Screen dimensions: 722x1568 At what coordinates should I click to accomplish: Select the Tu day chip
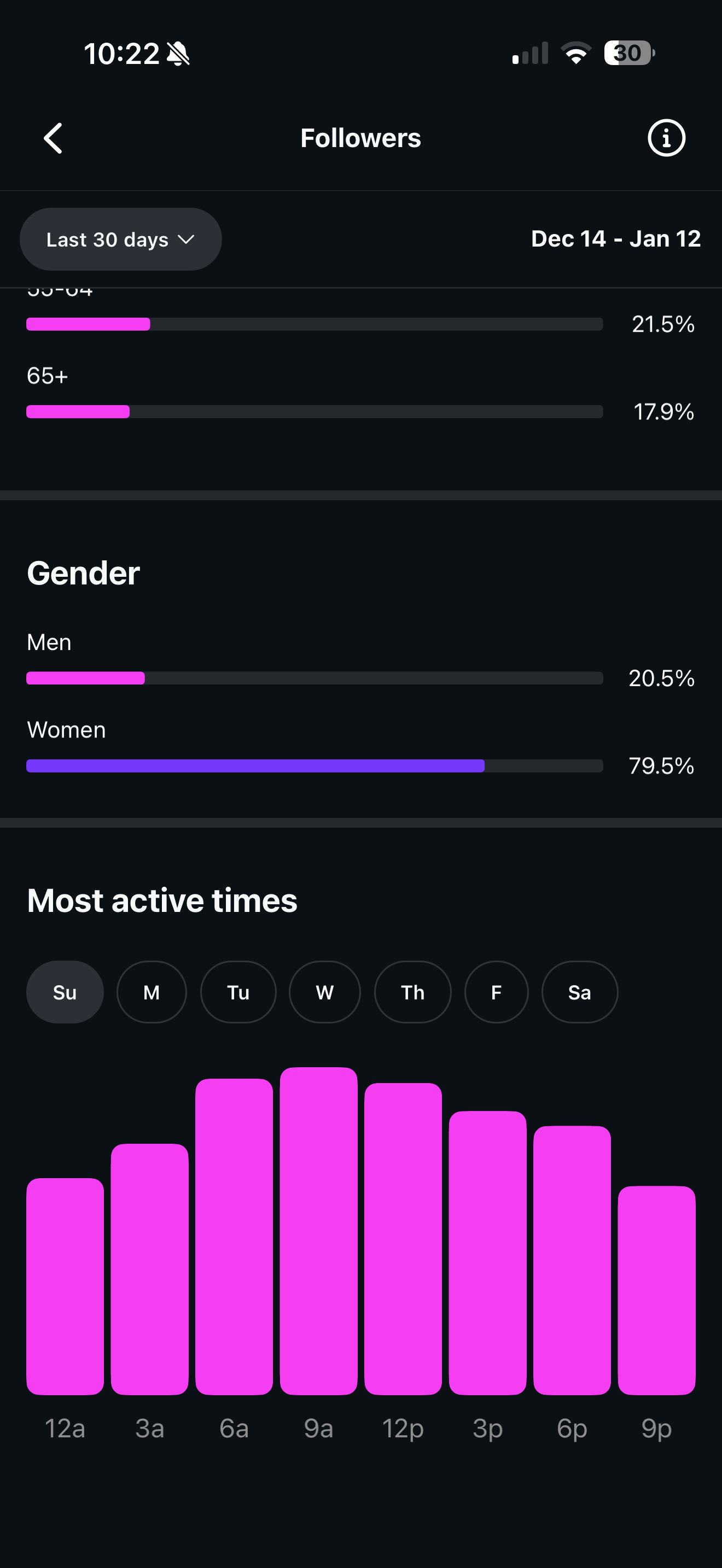[238, 992]
